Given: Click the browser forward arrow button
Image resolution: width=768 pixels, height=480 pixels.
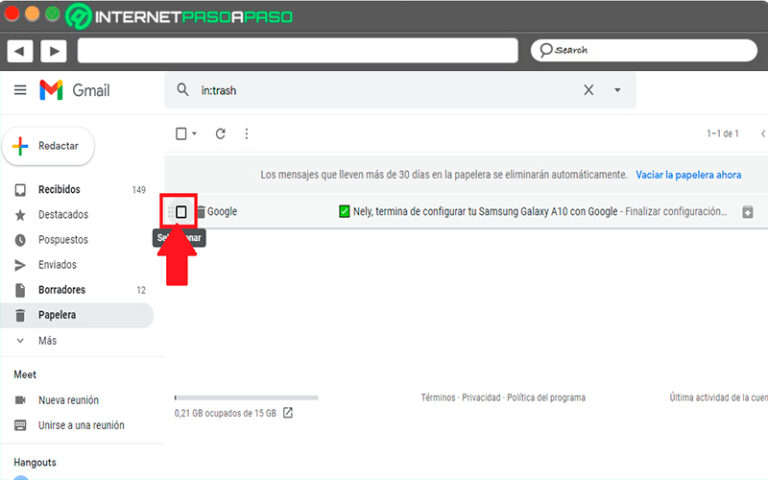Looking at the screenshot, I should (x=53, y=51).
